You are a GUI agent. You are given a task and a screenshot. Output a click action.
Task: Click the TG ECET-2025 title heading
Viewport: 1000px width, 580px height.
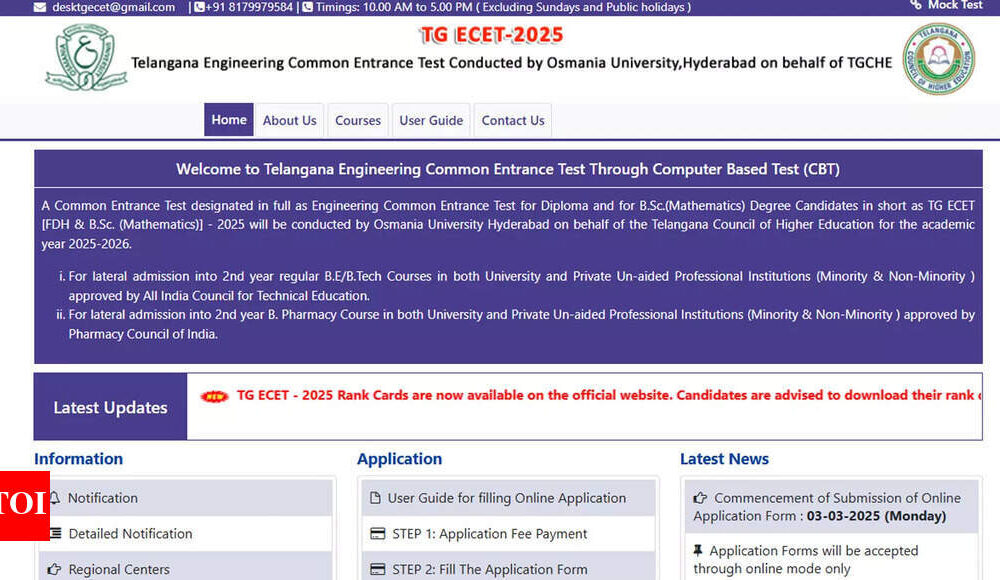(492, 34)
